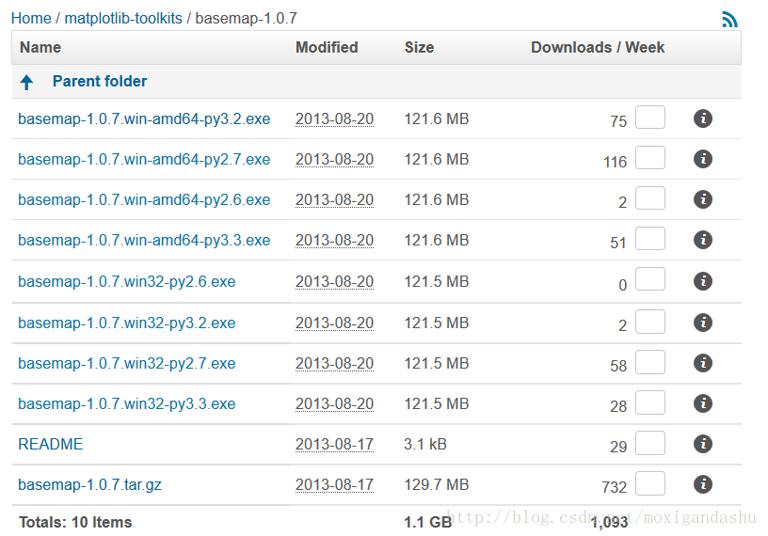The height and width of the screenshot is (536, 768).
Task: Show info for basemap-1.0.7.tar.gz
Action: [x=703, y=484]
